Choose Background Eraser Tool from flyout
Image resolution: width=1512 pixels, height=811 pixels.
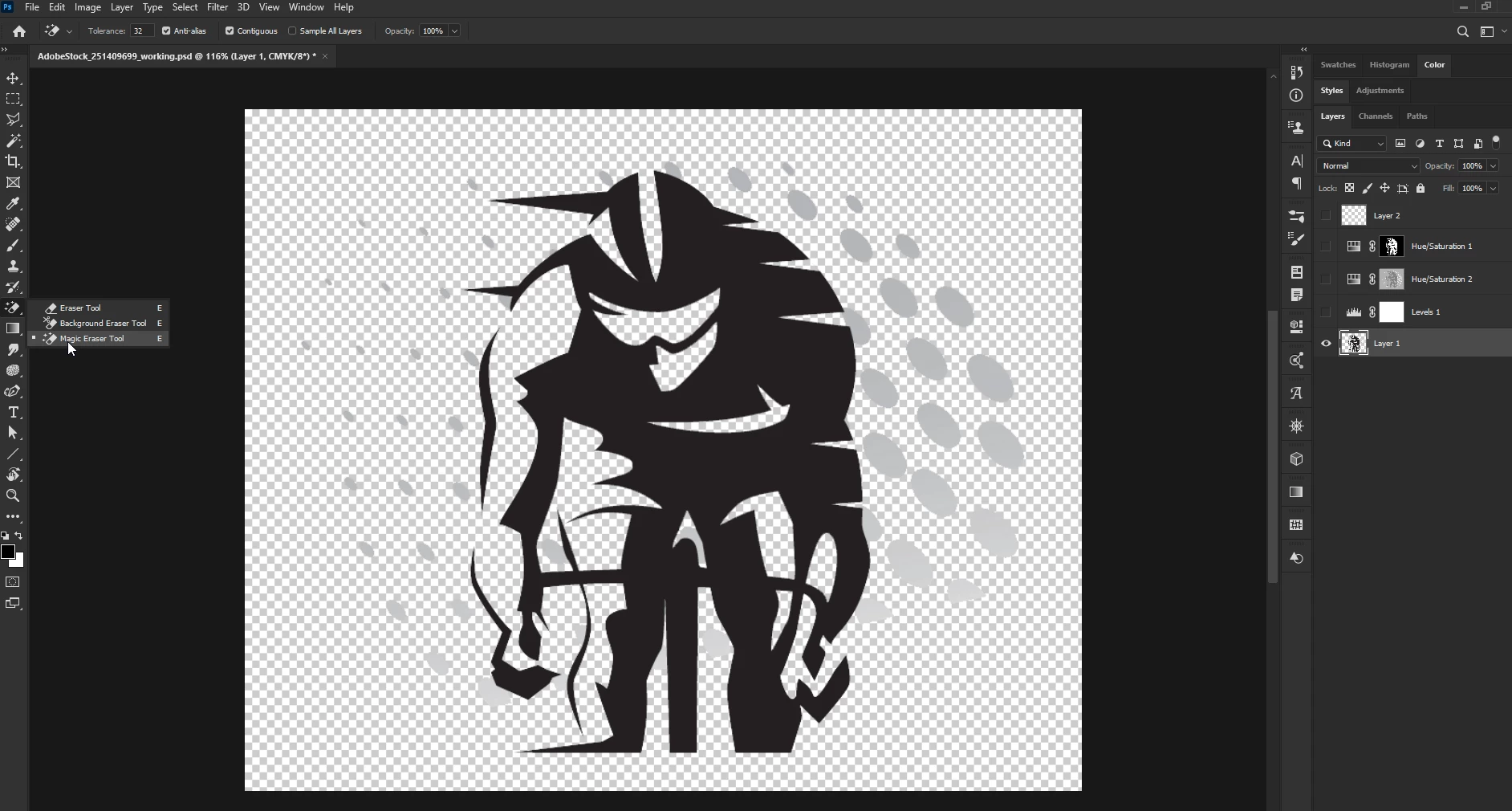(99, 324)
